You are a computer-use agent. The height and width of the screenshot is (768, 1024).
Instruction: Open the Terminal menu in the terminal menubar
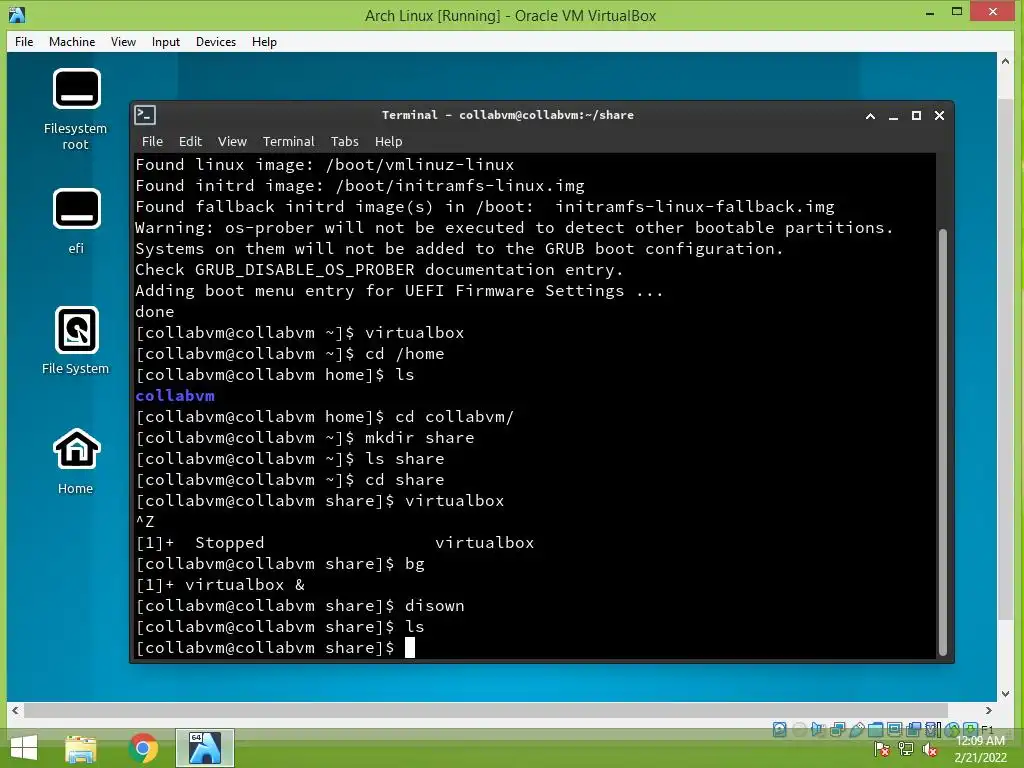[288, 142]
